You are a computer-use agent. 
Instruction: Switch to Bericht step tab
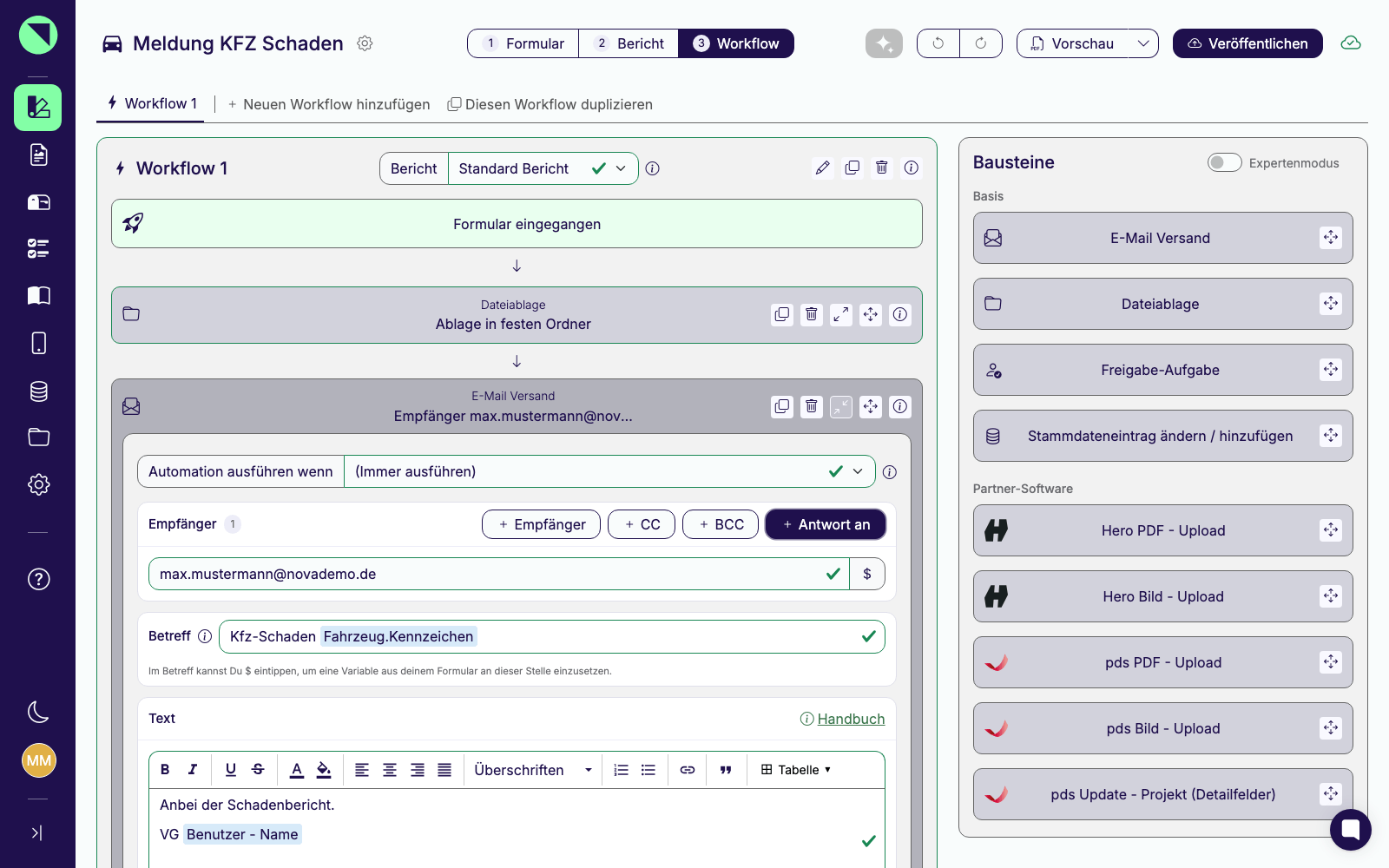(x=629, y=43)
